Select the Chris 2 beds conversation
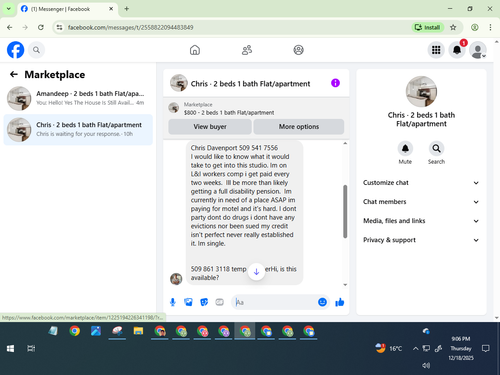The image size is (500, 375). click(x=78, y=130)
